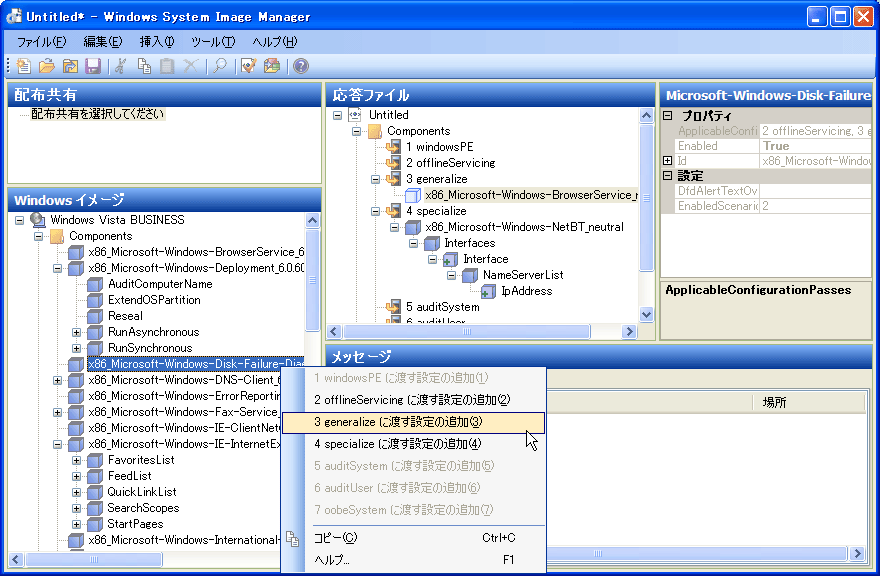Collapse the NetBT_neutral component node

[x=395, y=227]
